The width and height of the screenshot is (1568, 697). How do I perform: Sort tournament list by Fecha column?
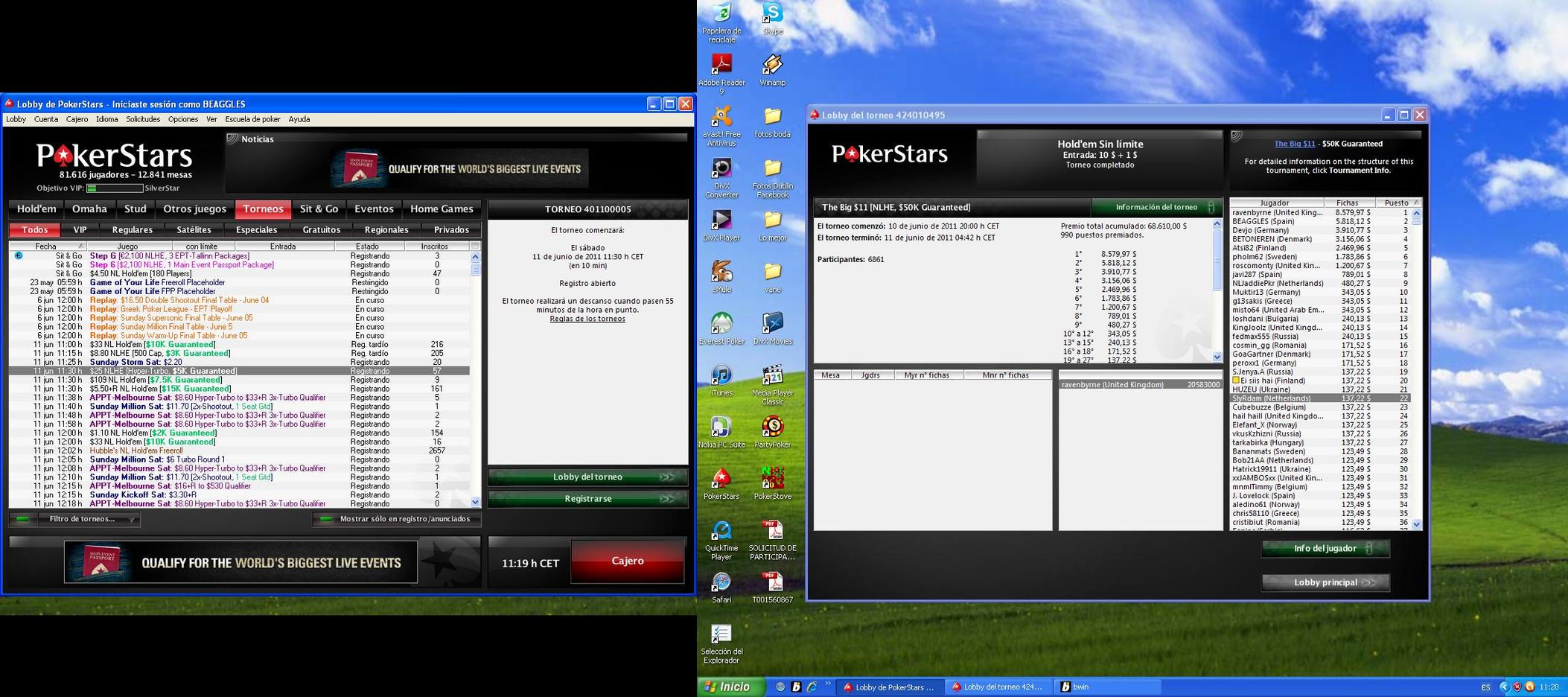click(x=48, y=246)
